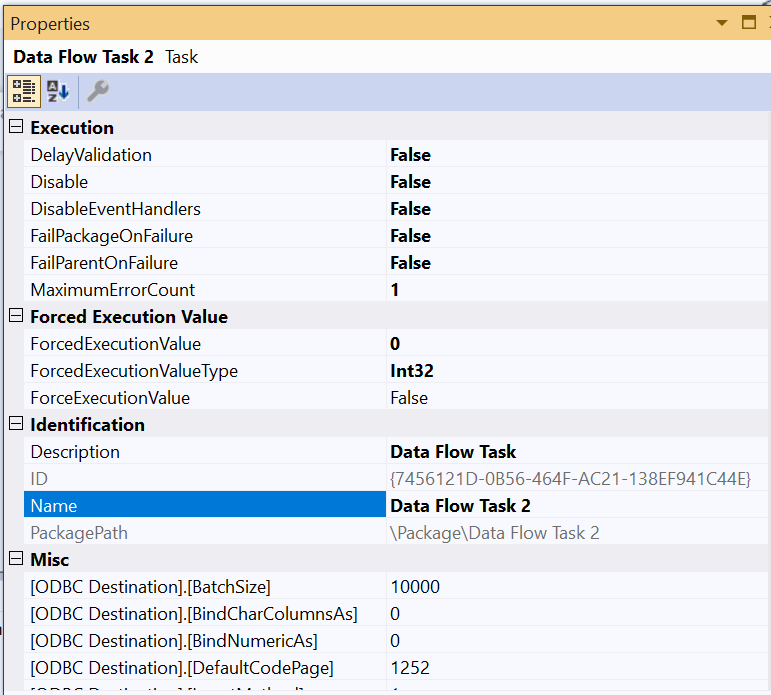Edit the Description value Data Flow Task
This screenshot has width=771, height=695.
453,452
